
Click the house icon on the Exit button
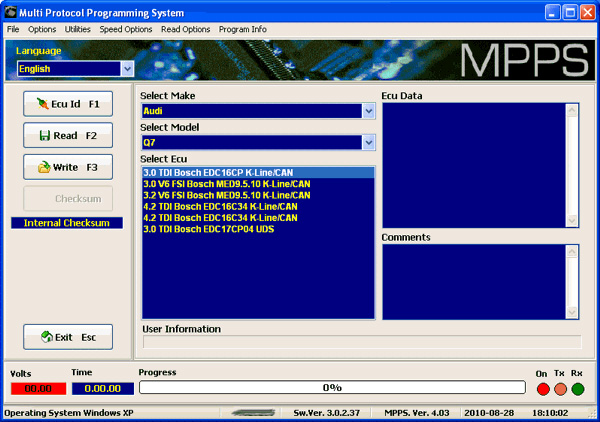click(x=47, y=337)
